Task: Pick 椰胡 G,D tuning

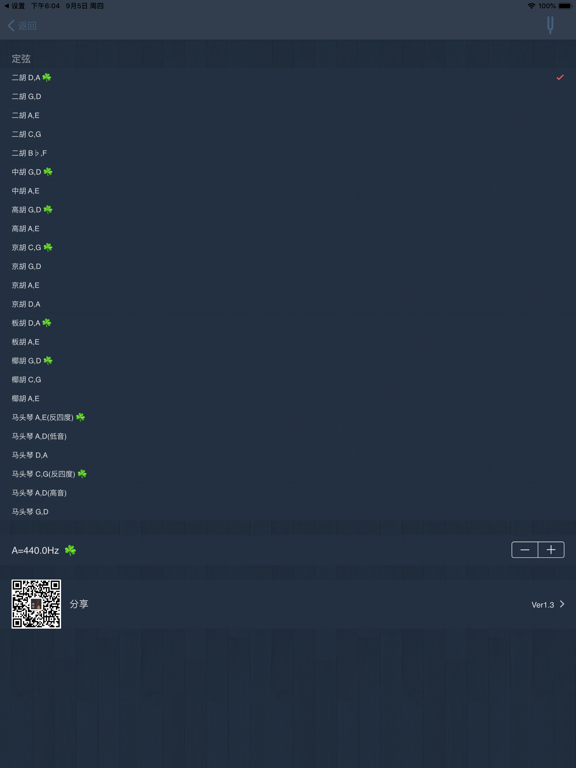Action: pos(288,360)
